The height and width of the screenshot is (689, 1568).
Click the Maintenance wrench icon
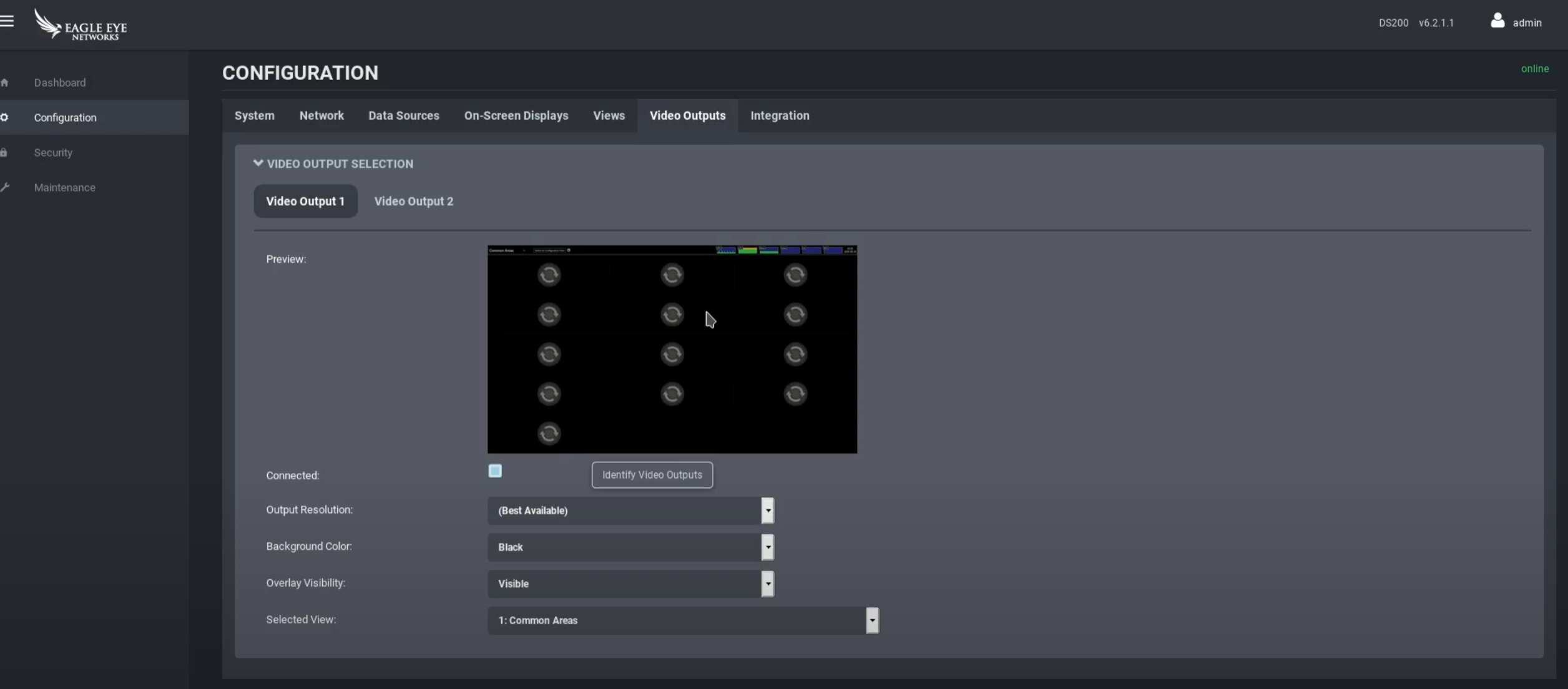pyautogui.click(x=5, y=187)
